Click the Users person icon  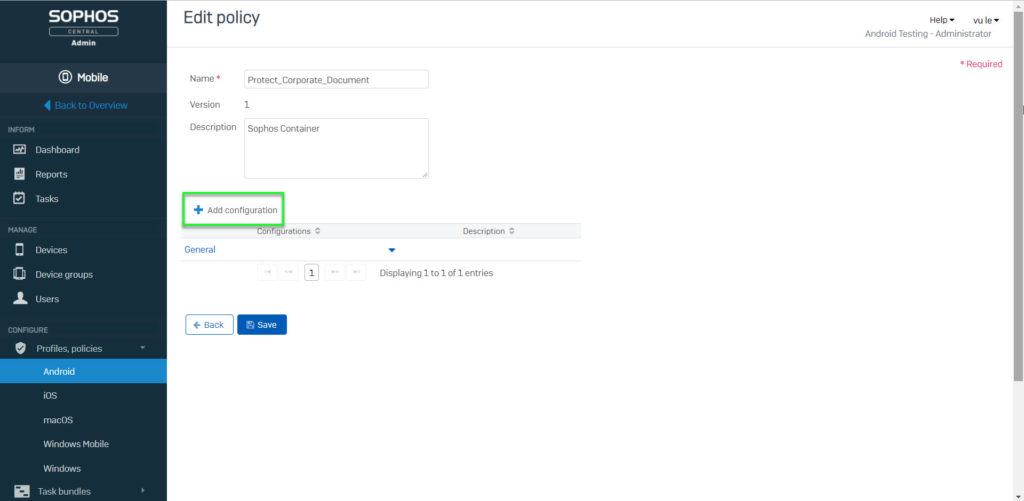[20, 299]
